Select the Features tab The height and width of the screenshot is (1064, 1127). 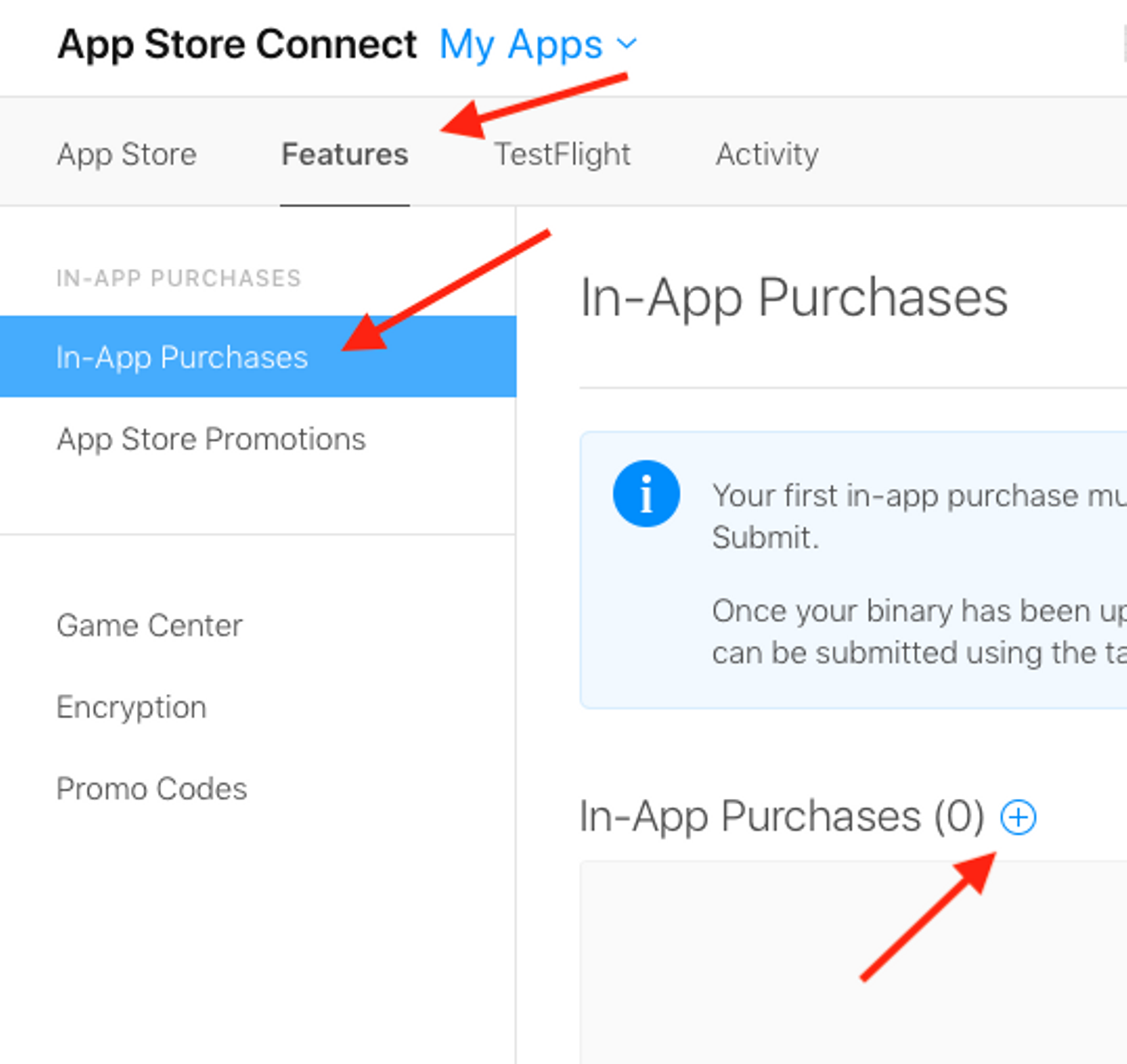point(344,154)
